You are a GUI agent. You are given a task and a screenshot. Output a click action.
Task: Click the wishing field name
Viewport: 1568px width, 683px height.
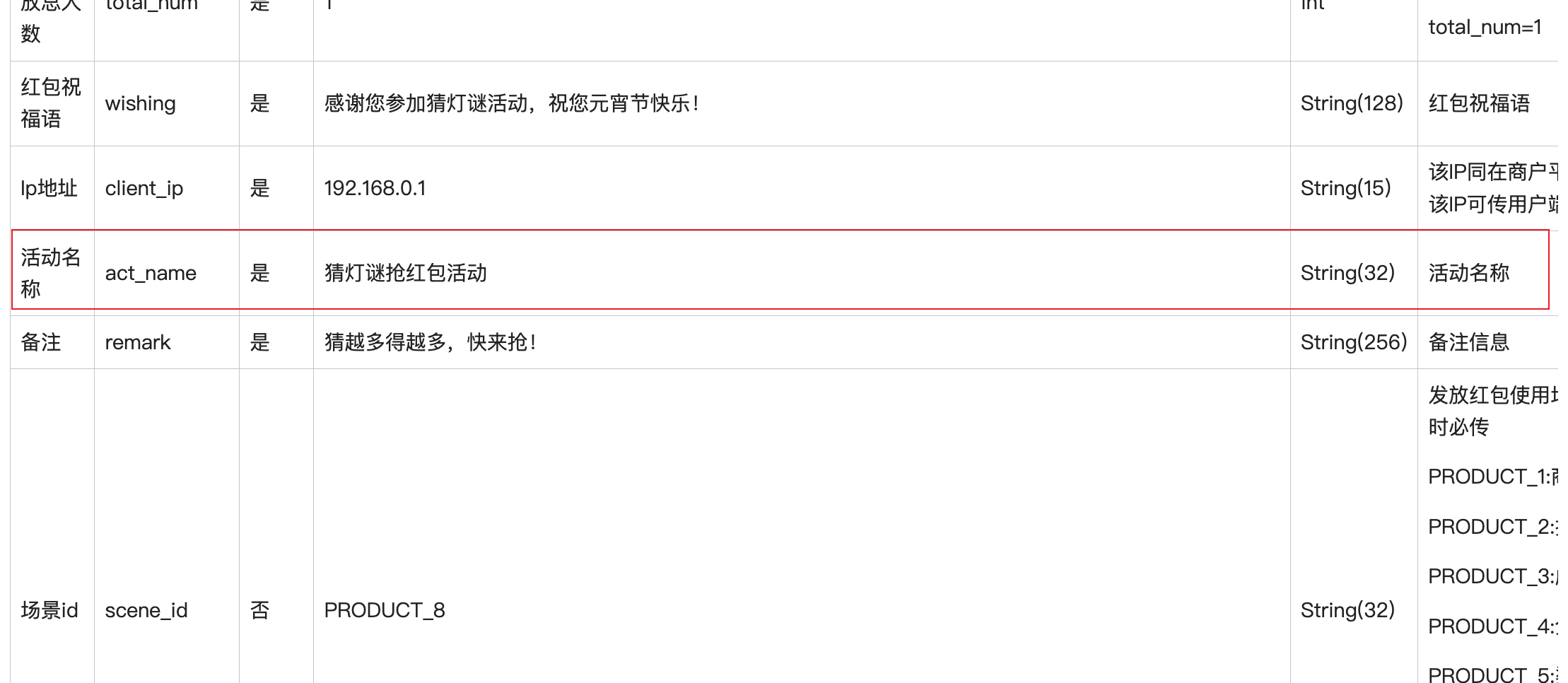point(140,103)
